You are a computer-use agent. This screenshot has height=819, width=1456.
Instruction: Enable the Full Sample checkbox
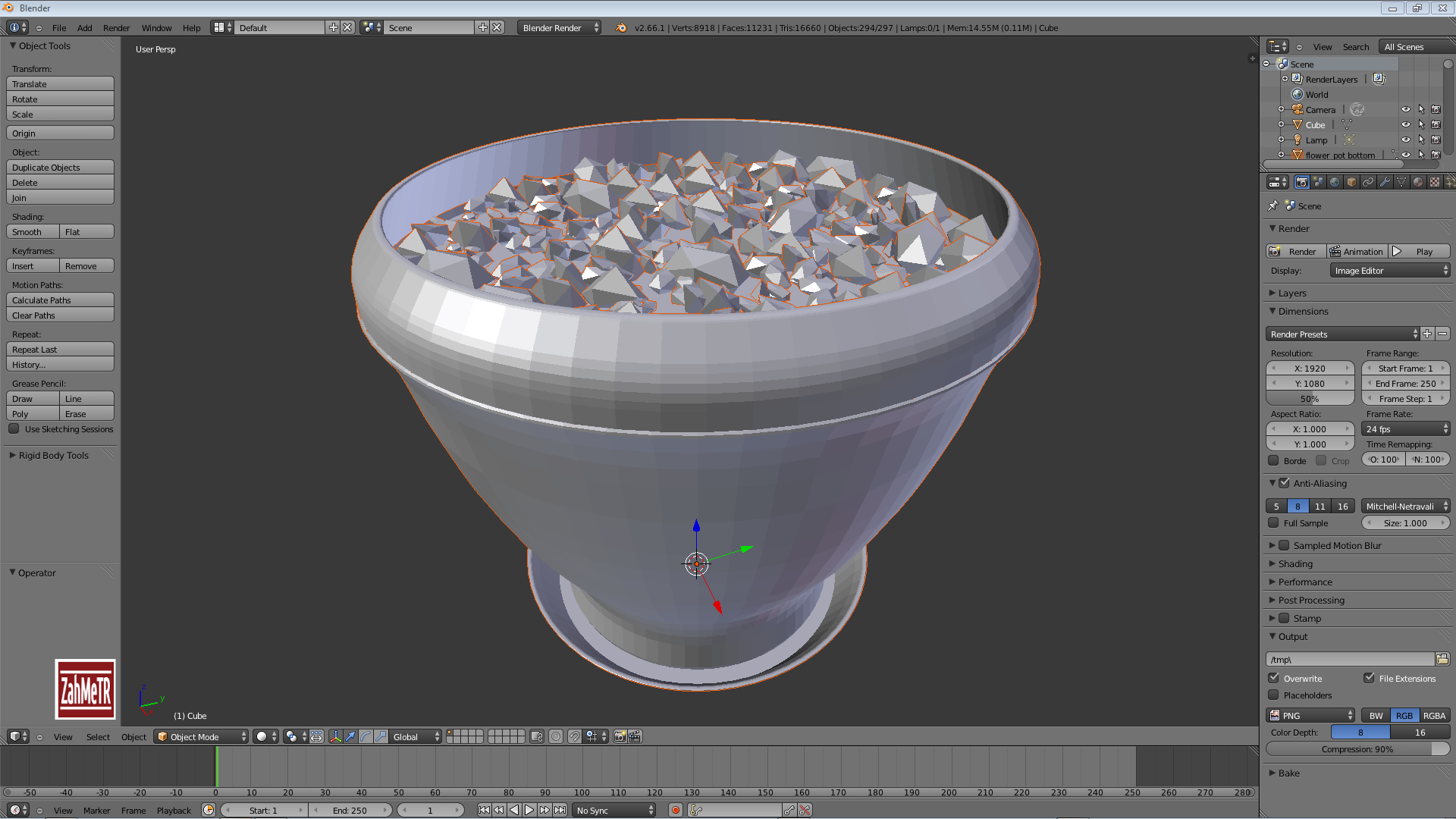pyautogui.click(x=1274, y=522)
